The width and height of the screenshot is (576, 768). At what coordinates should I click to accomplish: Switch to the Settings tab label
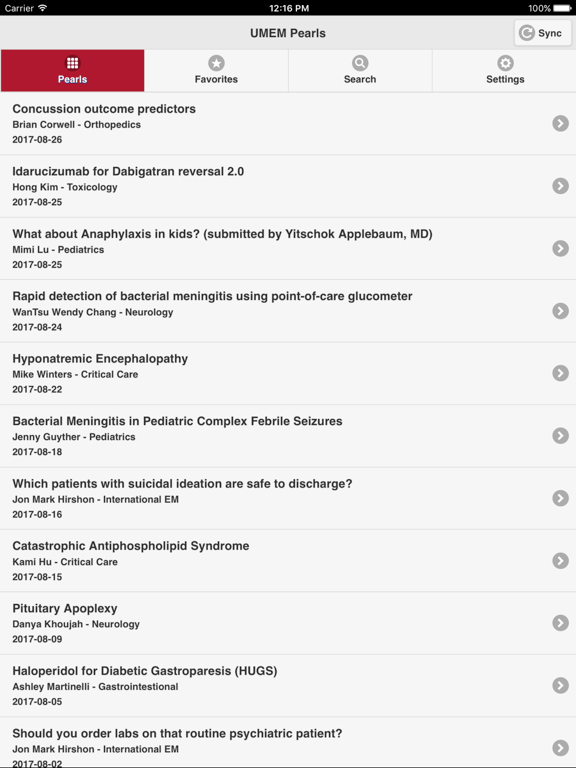[505, 79]
